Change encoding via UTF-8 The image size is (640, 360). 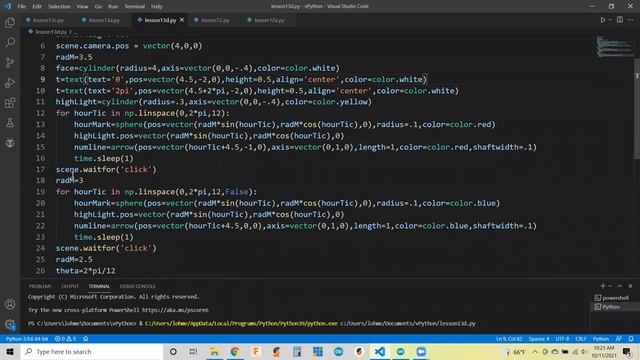pos(562,339)
